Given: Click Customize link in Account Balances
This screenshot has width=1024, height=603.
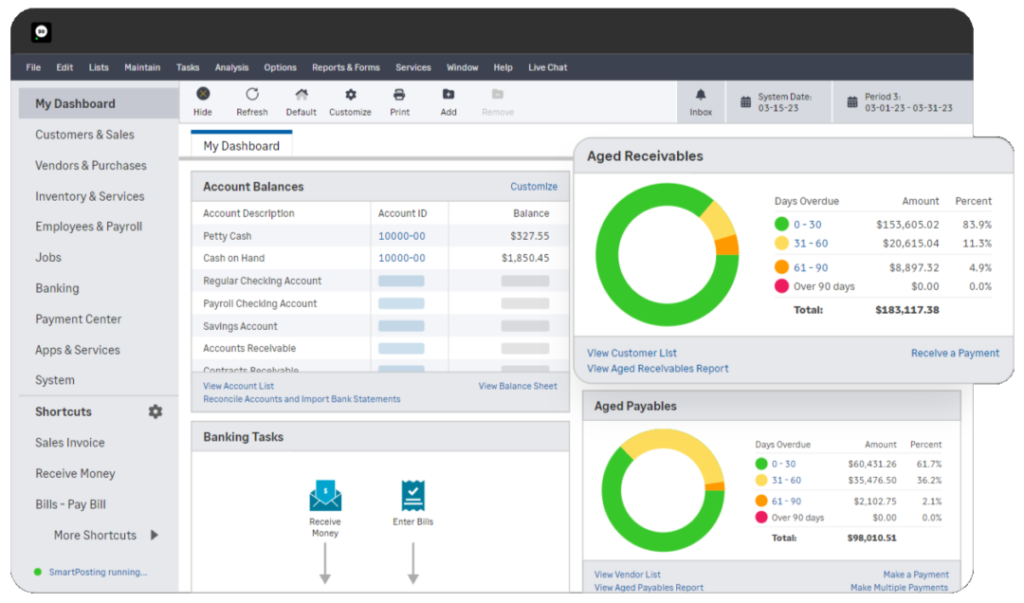Looking at the screenshot, I should tap(534, 187).
